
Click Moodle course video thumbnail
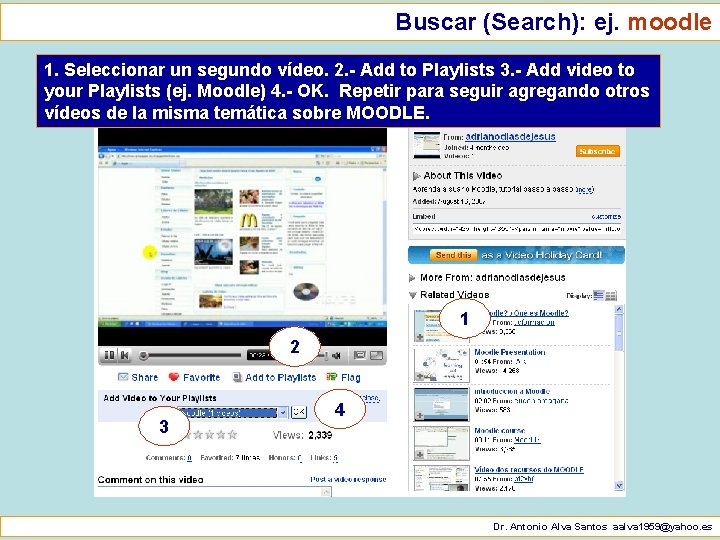tap(441, 444)
